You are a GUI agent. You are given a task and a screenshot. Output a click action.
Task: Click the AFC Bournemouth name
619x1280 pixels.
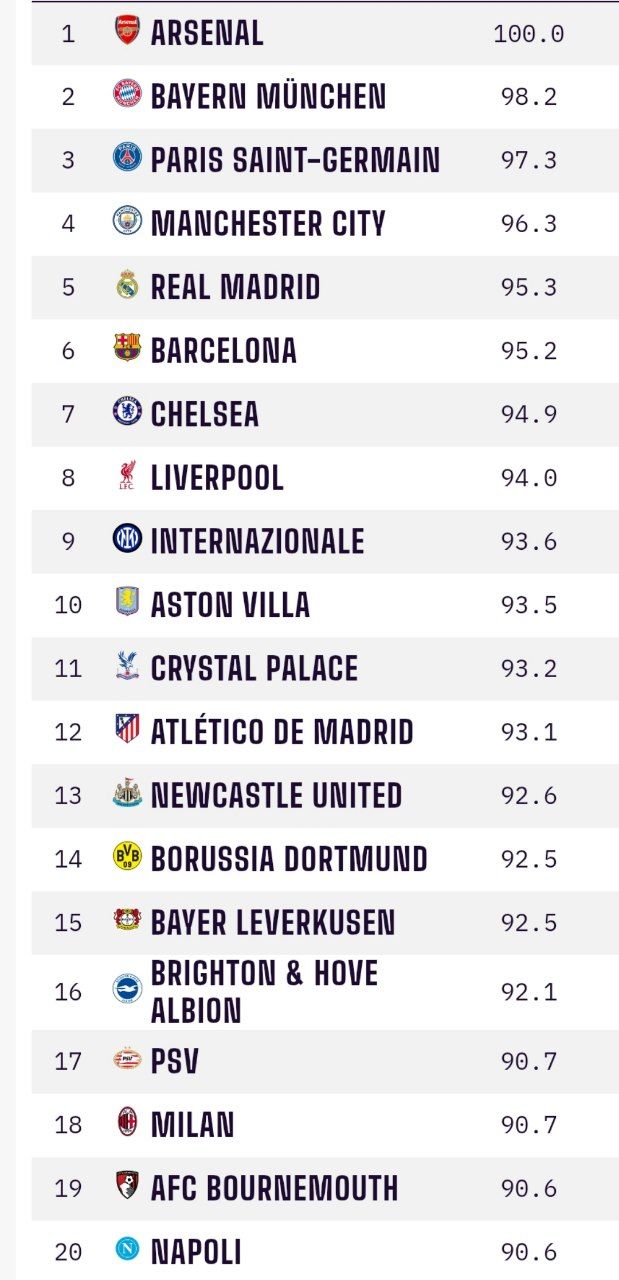274,1188
